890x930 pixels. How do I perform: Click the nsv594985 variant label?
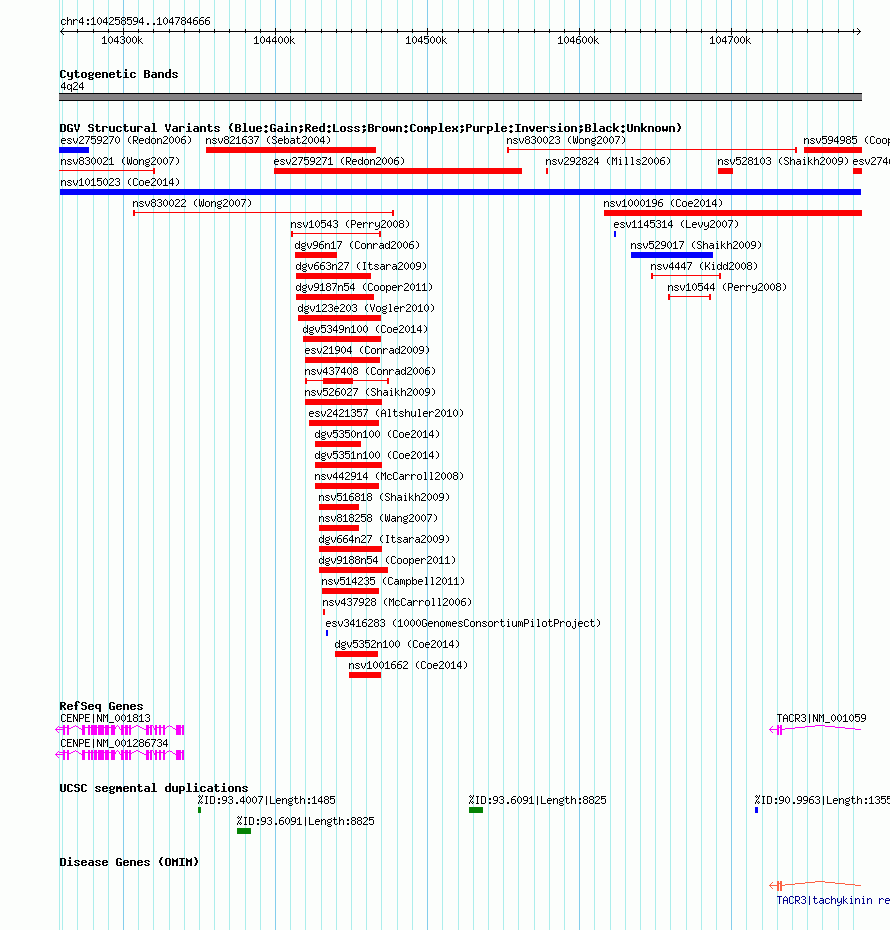click(x=847, y=141)
